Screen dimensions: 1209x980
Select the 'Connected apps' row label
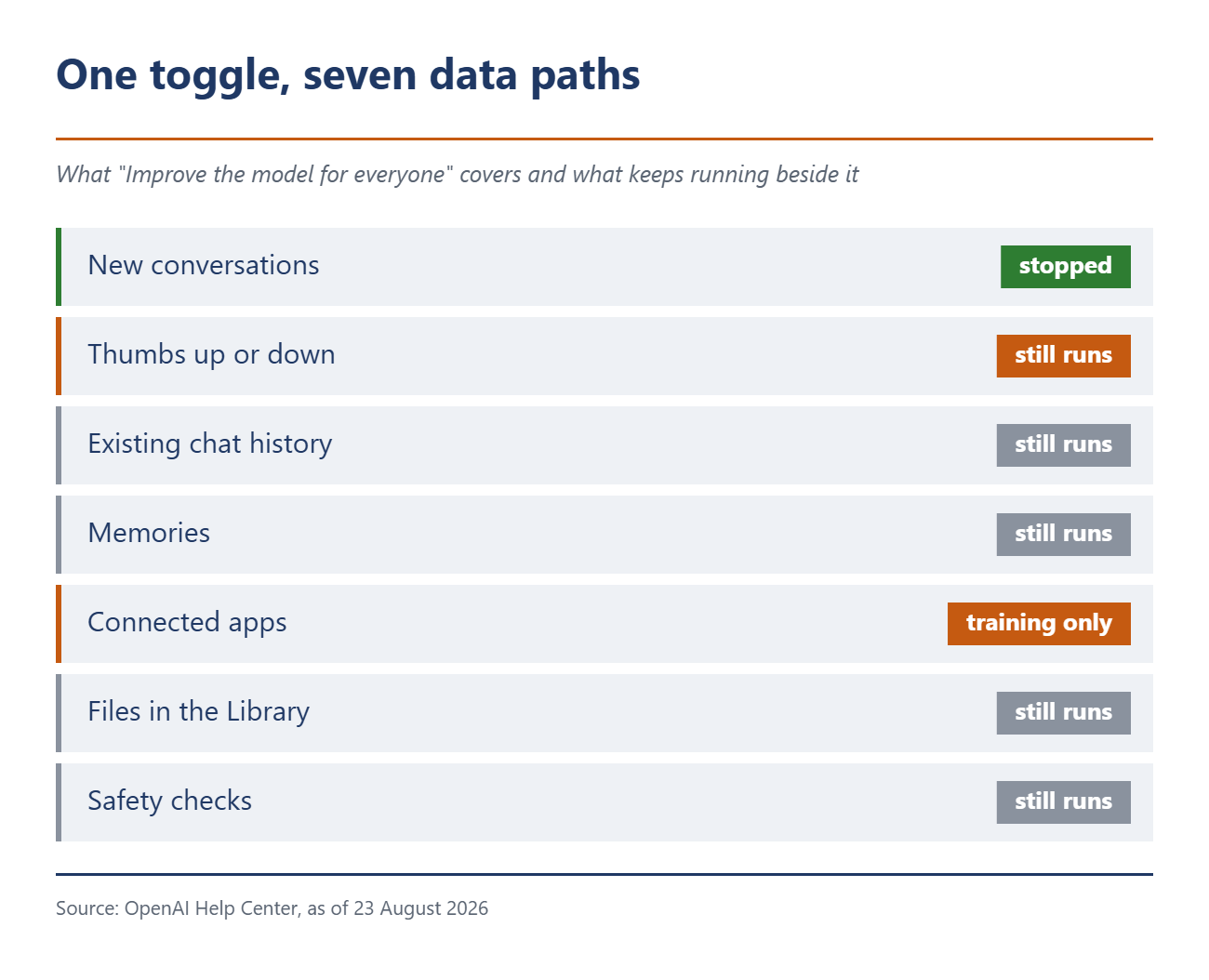click(187, 623)
